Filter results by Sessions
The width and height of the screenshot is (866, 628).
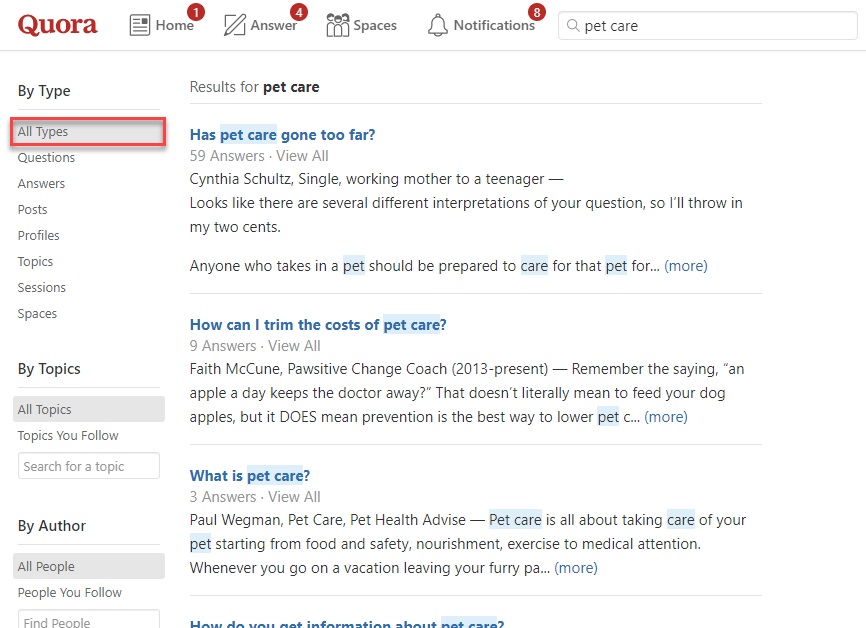pyautogui.click(x=42, y=287)
